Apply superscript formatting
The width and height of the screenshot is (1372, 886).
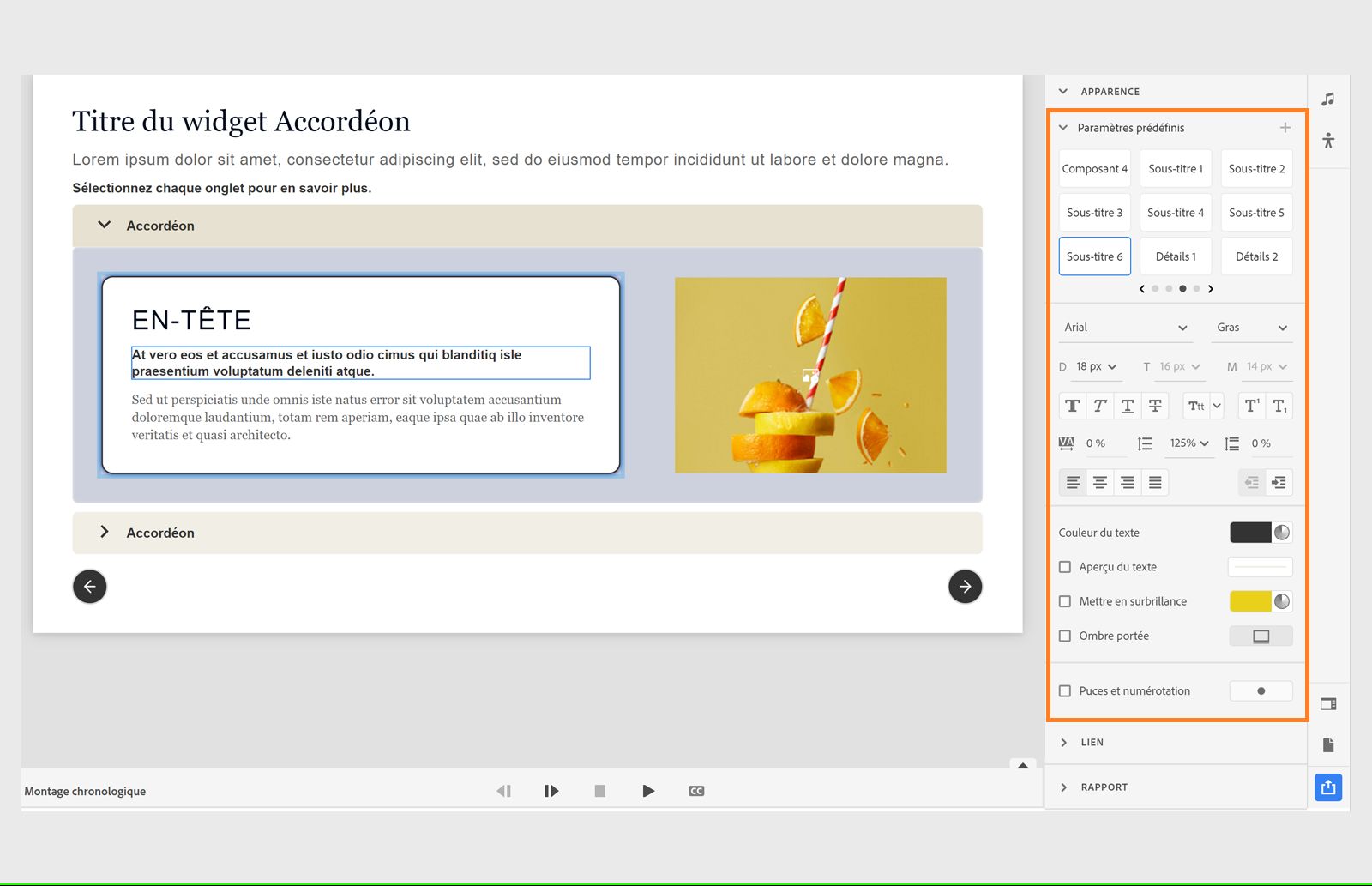click(1252, 406)
